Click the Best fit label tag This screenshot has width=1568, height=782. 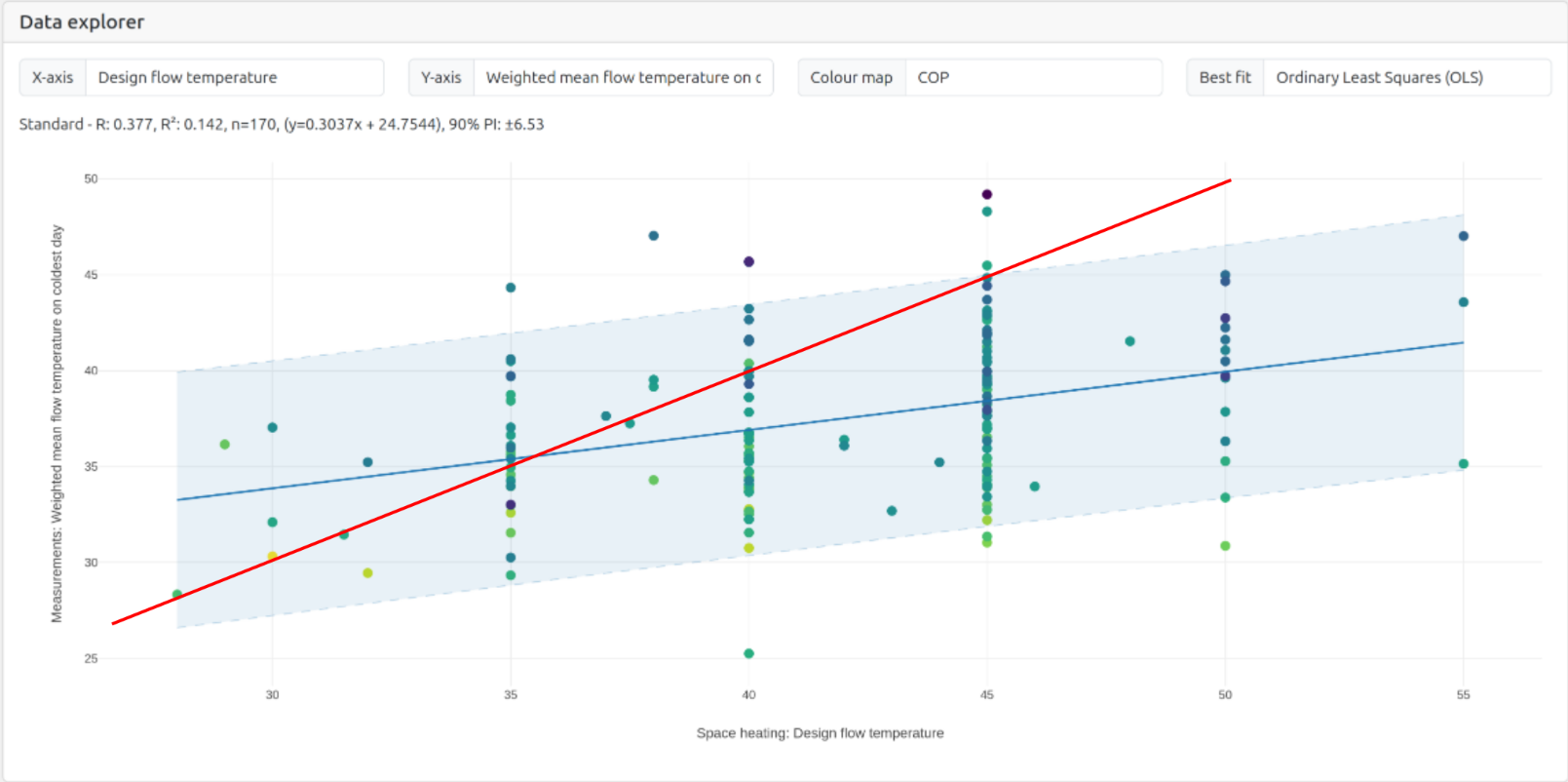pos(1224,78)
